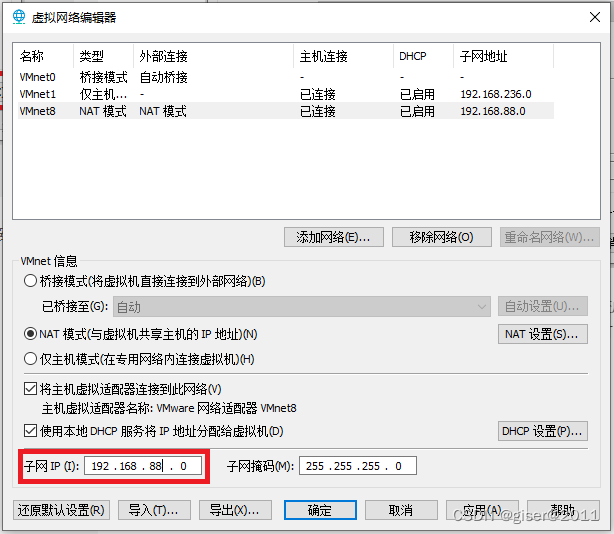
Task: Click the 192.168.236.0 subnet address cell
Action: pyautogui.click(x=496, y=94)
